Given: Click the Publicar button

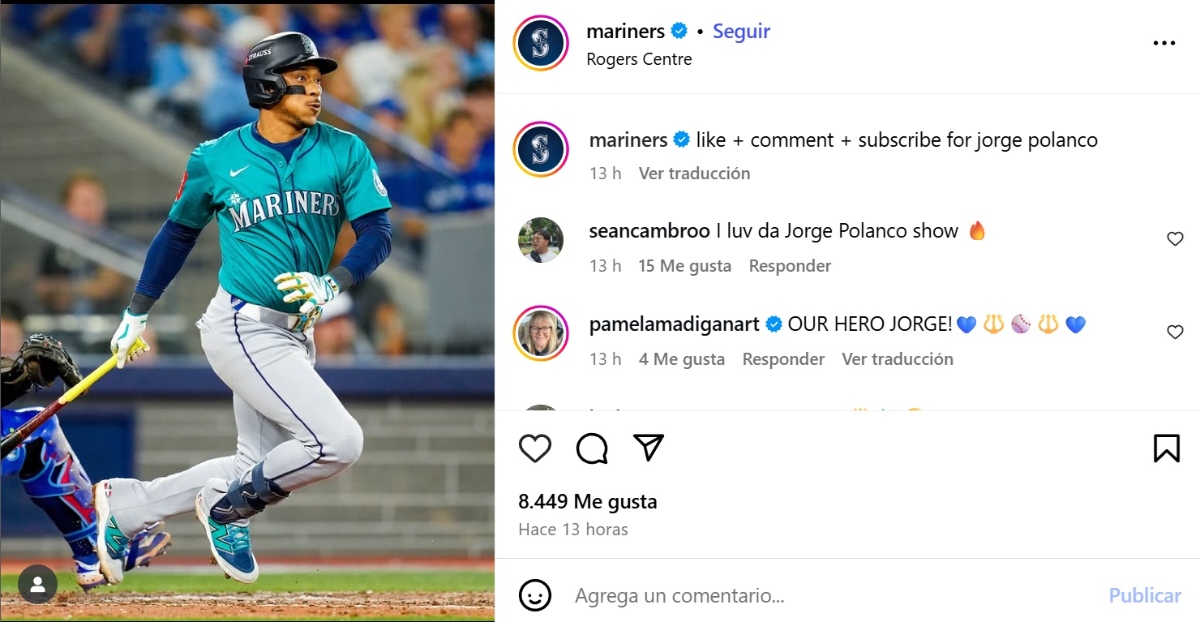Looking at the screenshot, I should pyautogui.click(x=1144, y=595).
